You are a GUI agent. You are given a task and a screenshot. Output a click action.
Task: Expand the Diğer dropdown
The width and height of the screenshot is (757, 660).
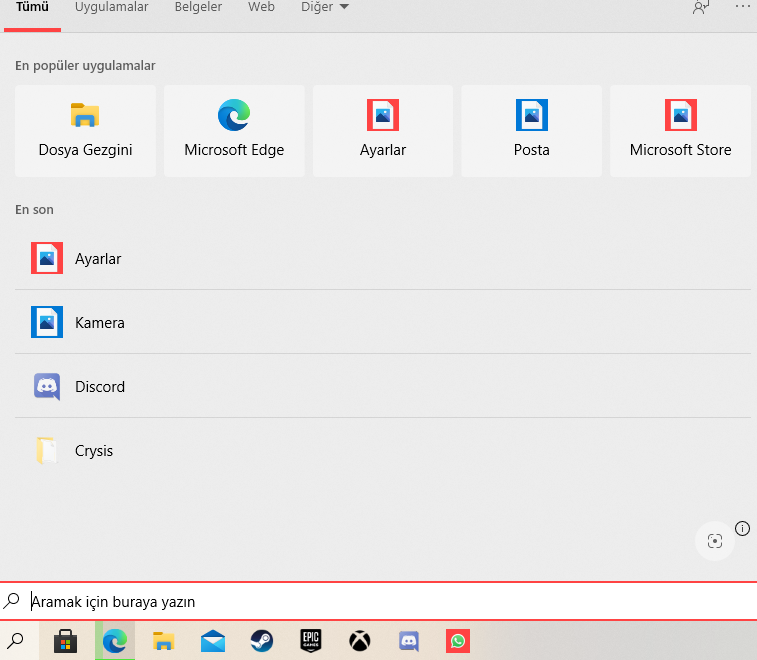(324, 7)
